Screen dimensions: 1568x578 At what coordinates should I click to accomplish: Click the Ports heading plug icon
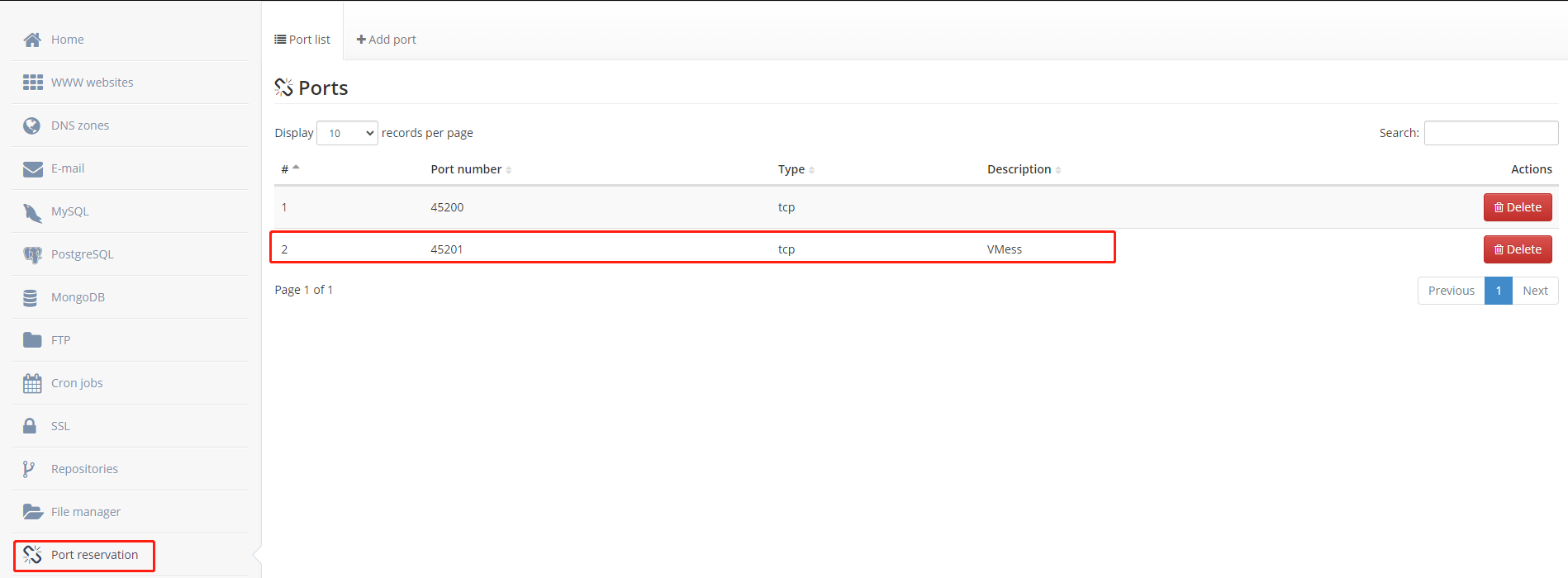(x=283, y=88)
